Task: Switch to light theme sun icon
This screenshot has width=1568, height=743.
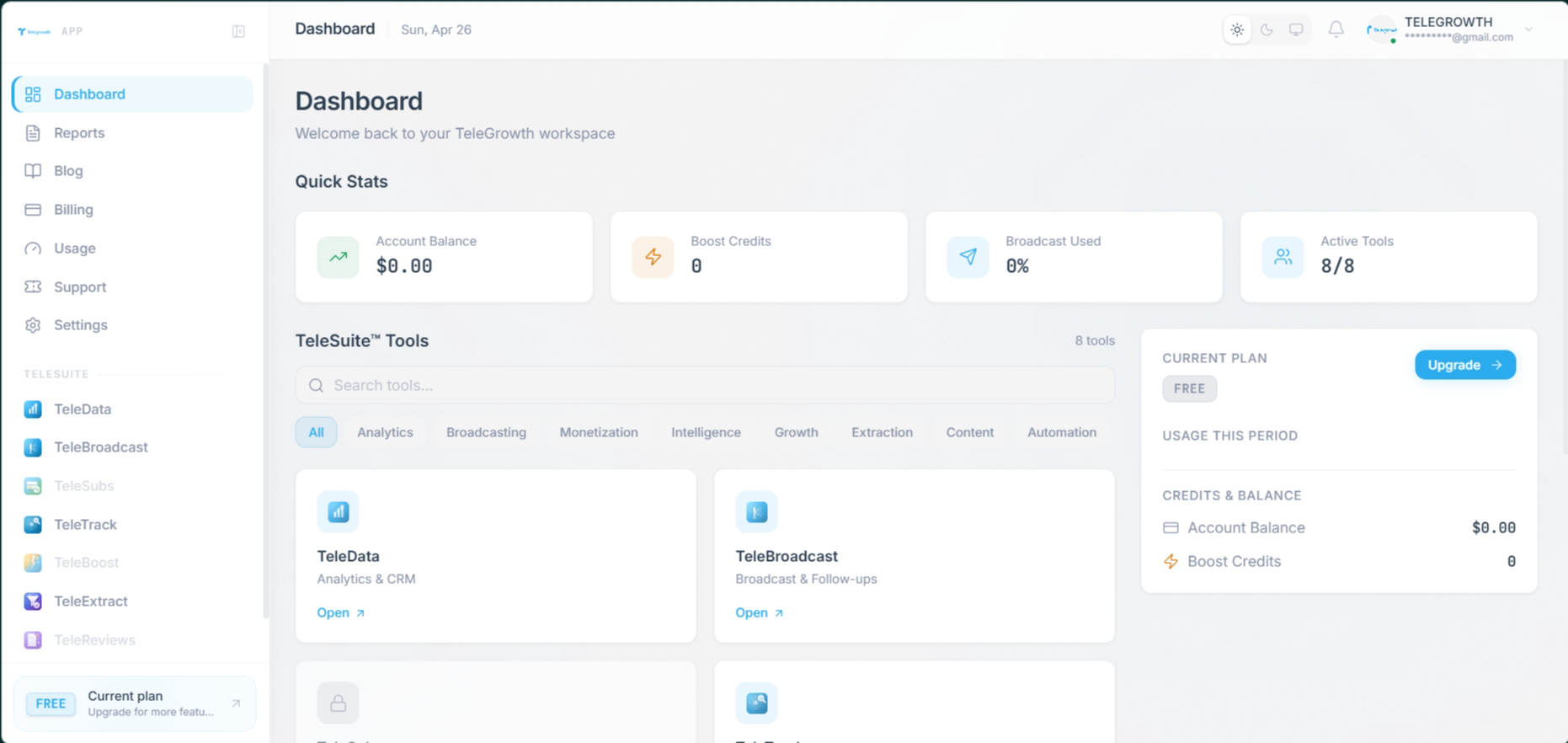Action: pyautogui.click(x=1237, y=29)
